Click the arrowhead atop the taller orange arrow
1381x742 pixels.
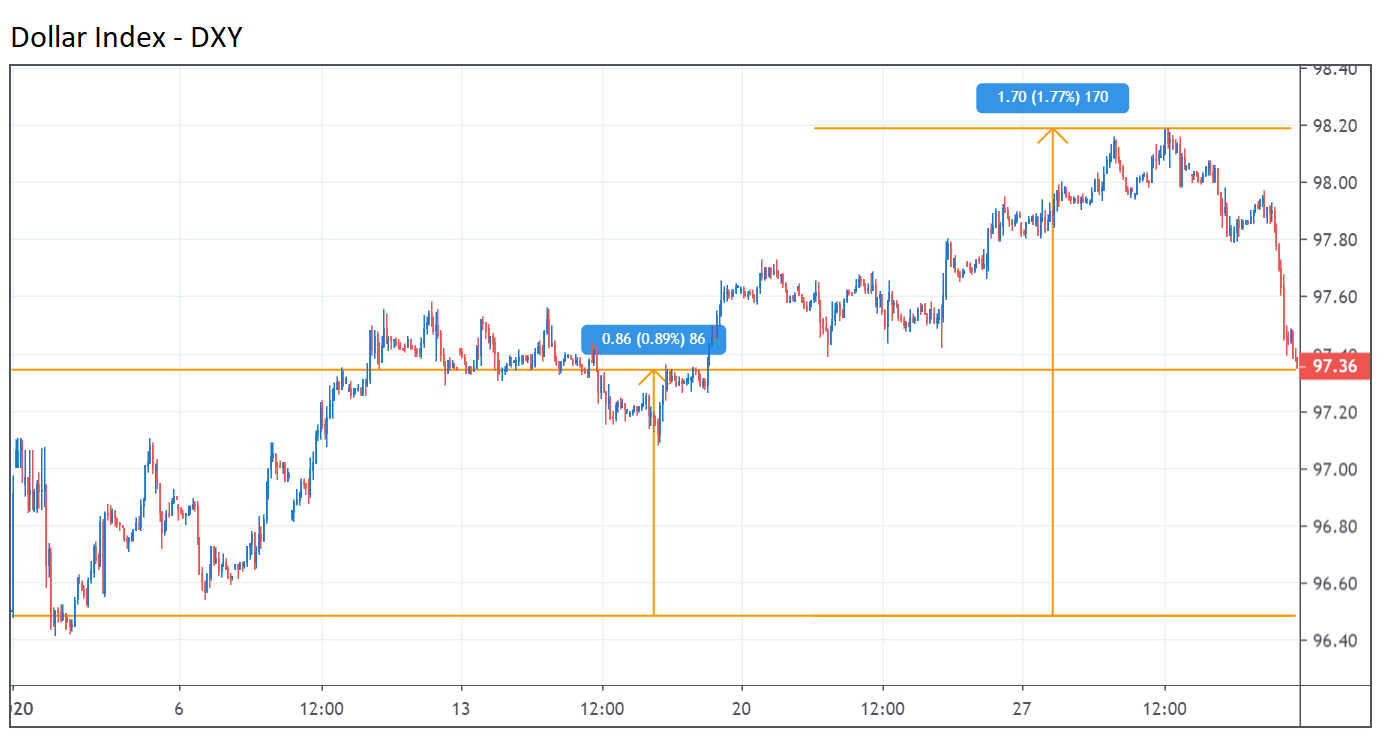(1052, 133)
